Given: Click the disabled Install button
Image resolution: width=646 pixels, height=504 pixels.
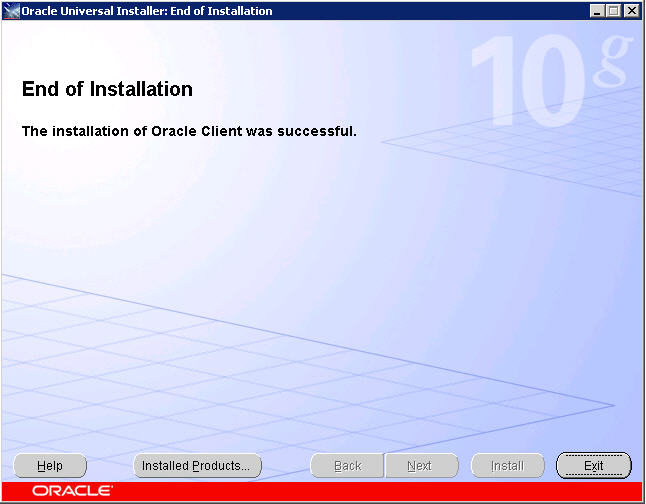Looking at the screenshot, I should coord(508,466).
